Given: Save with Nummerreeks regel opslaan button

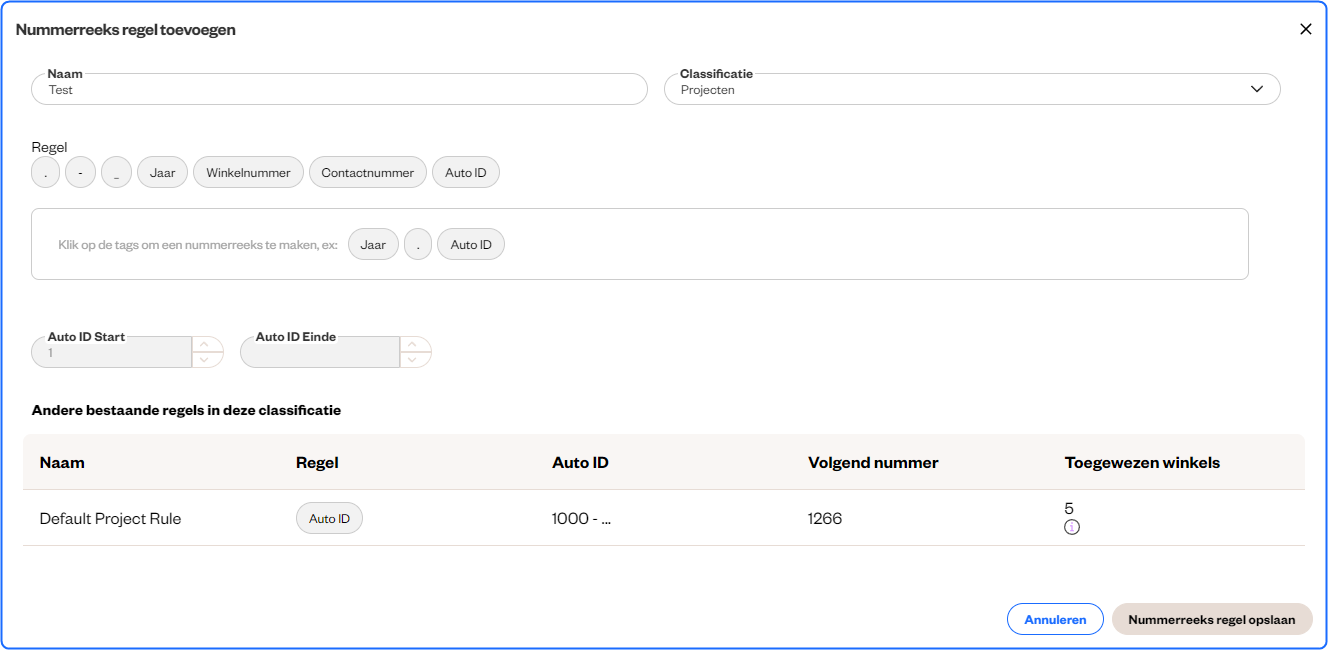Looking at the screenshot, I should (x=1211, y=620).
